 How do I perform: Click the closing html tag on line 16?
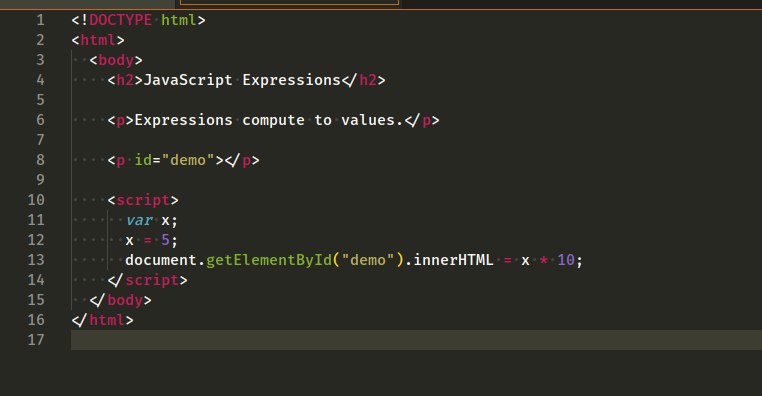(x=103, y=320)
